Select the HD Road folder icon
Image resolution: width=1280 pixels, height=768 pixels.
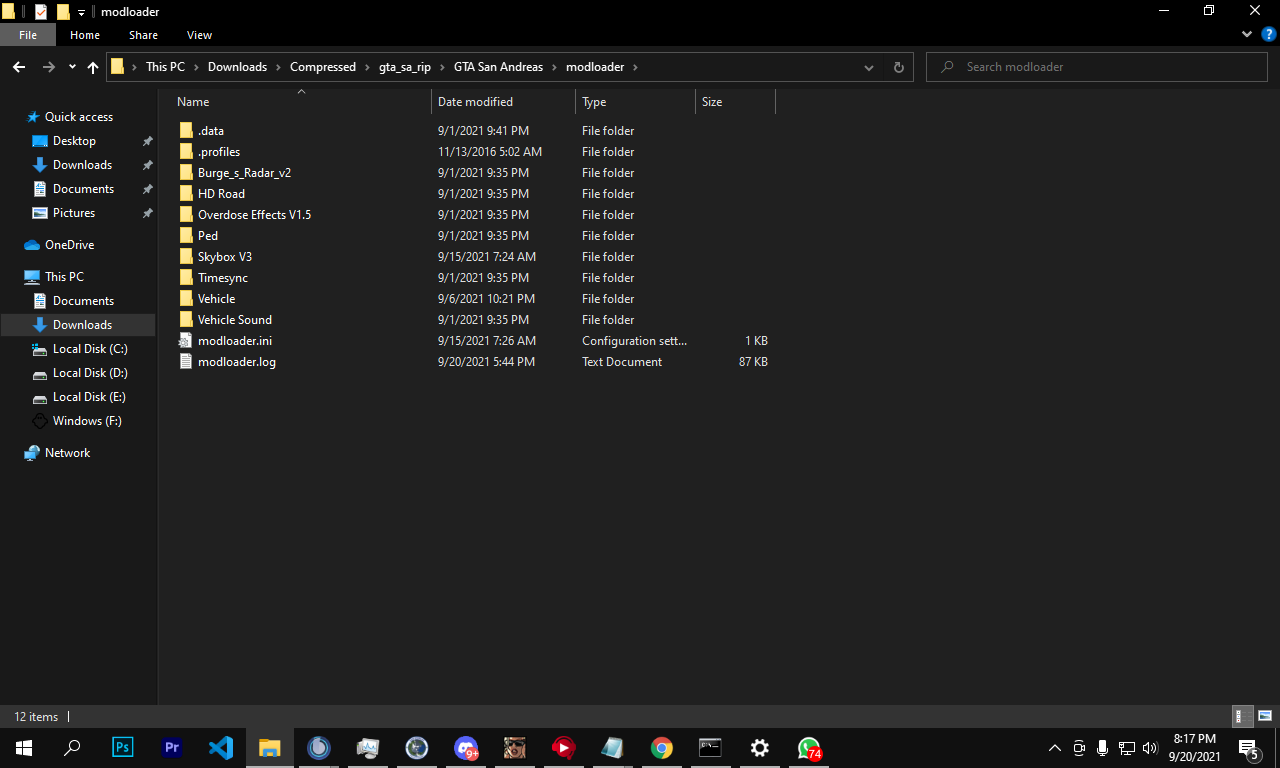tap(186, 194)
